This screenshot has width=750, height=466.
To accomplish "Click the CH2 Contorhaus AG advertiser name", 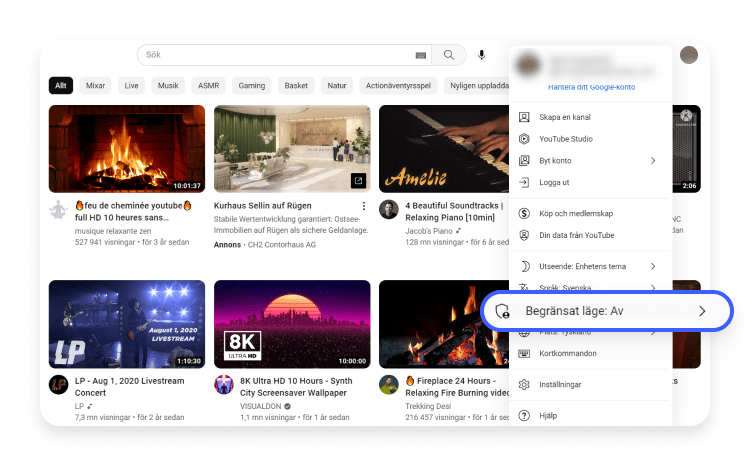I will 282,244.
